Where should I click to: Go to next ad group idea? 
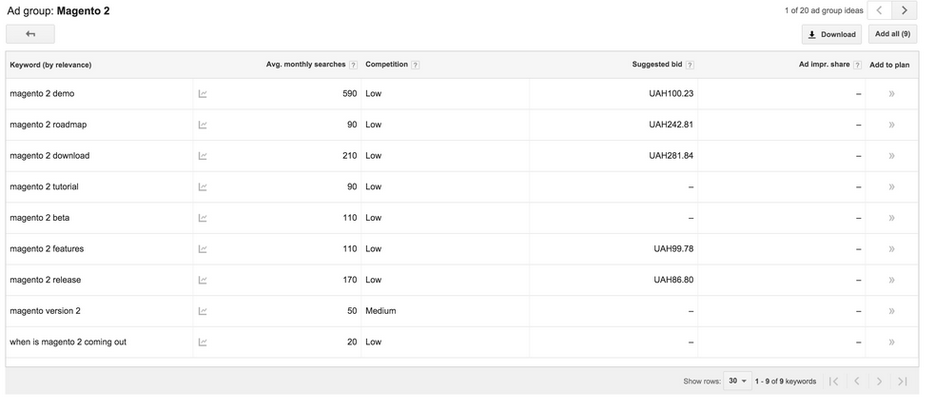point(904,10)
